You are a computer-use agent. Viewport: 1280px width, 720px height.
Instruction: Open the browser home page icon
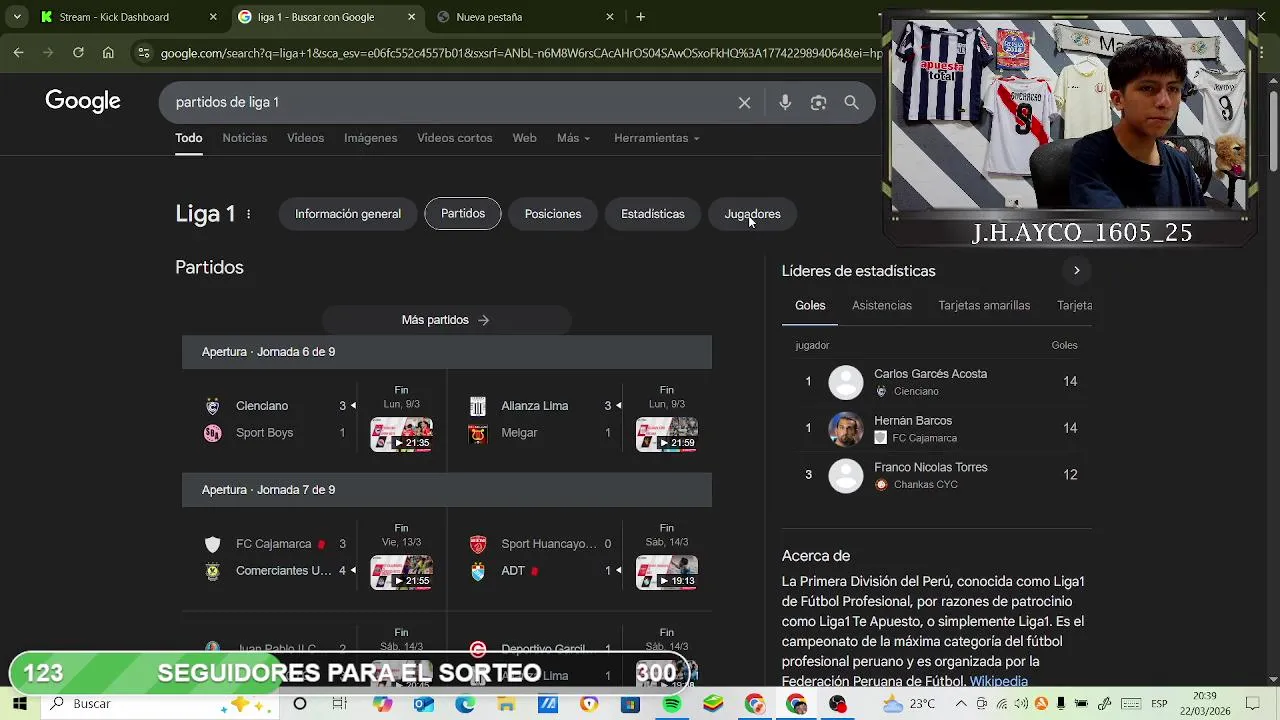click(108, 53)
